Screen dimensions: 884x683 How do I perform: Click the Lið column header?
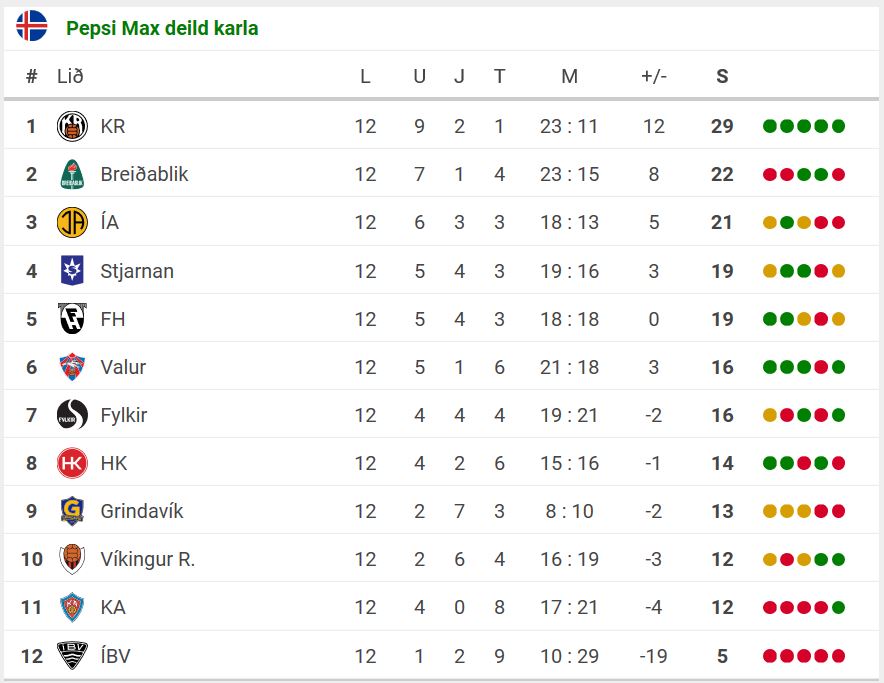click(70, 76)
